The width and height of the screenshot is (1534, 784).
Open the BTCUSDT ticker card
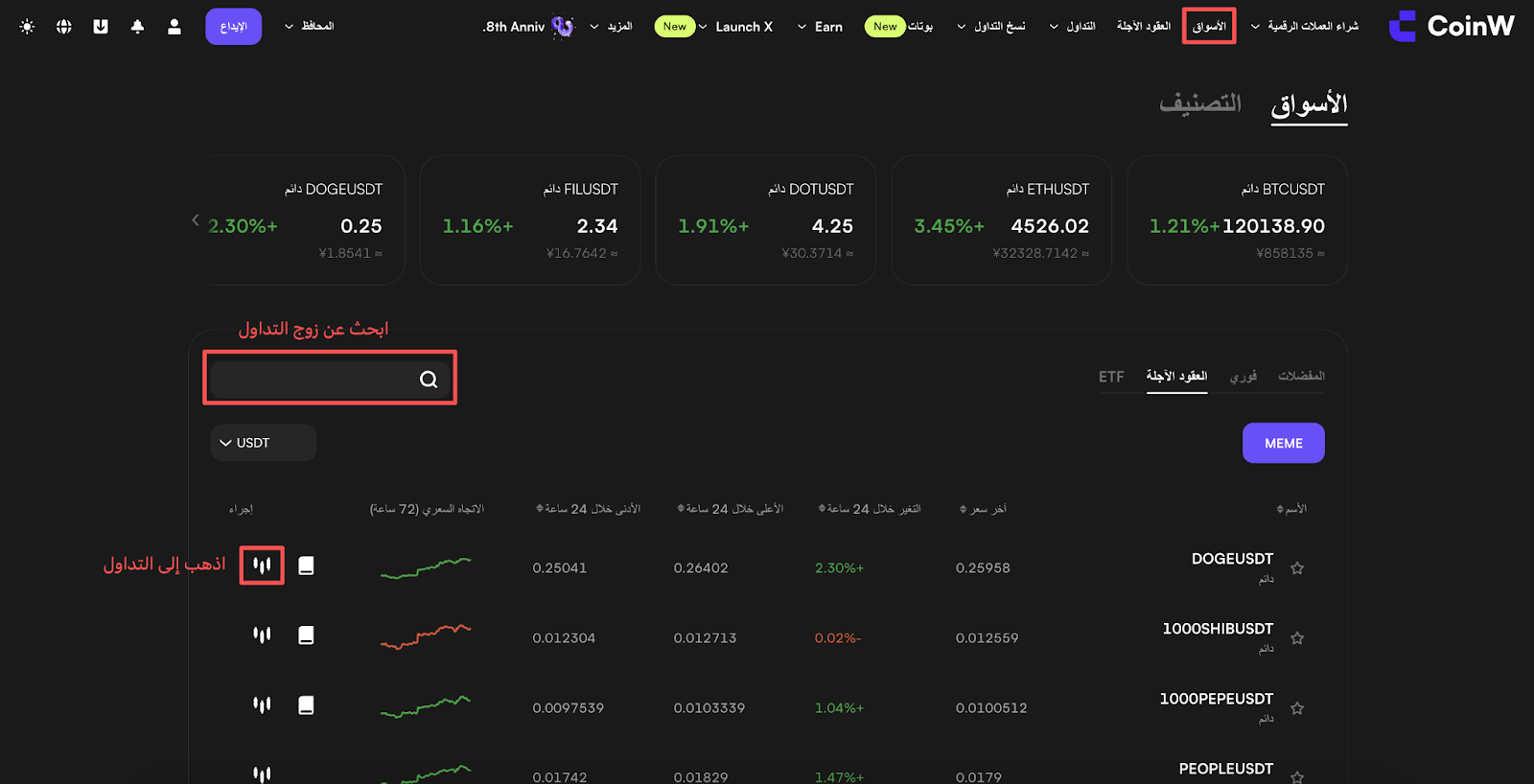(1237, 220)
